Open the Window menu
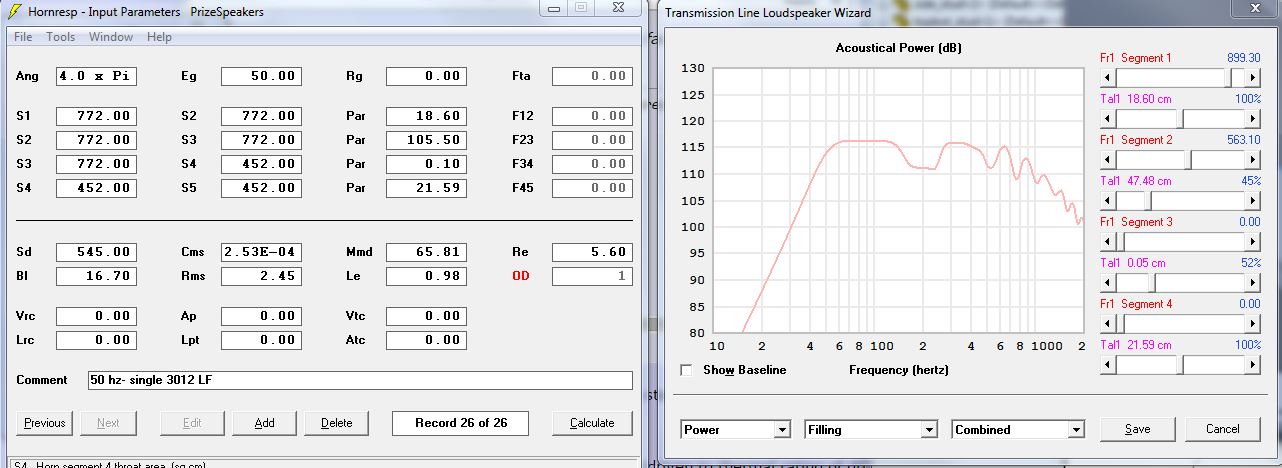 coord(111,37)
